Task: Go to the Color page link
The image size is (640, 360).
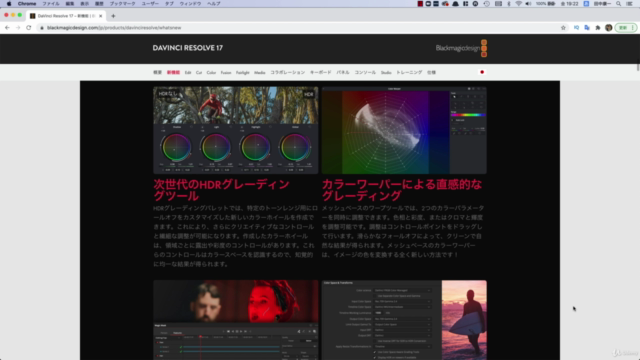Action: [211, 73]
